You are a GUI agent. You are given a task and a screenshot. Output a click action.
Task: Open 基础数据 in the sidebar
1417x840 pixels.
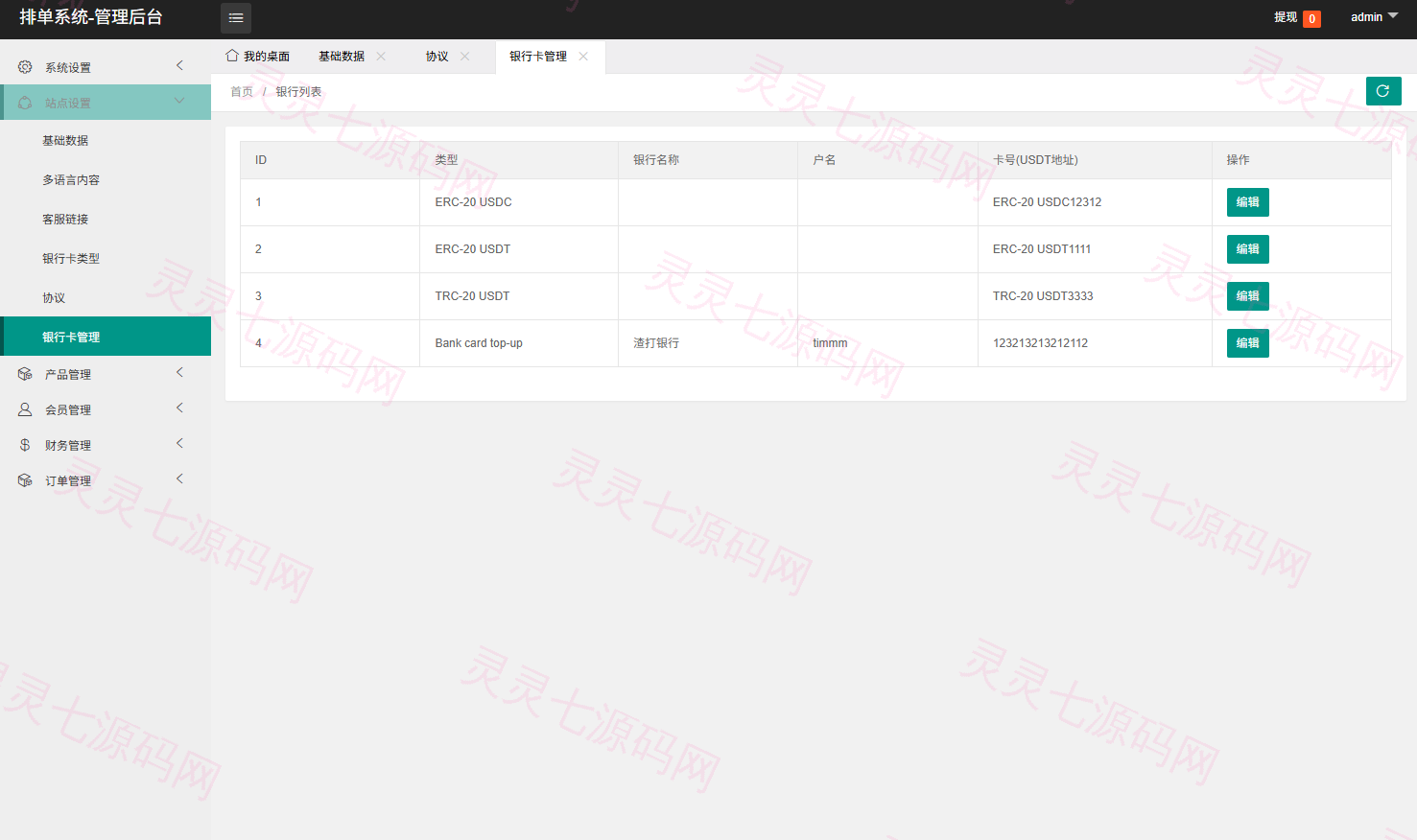click(106, 140)
